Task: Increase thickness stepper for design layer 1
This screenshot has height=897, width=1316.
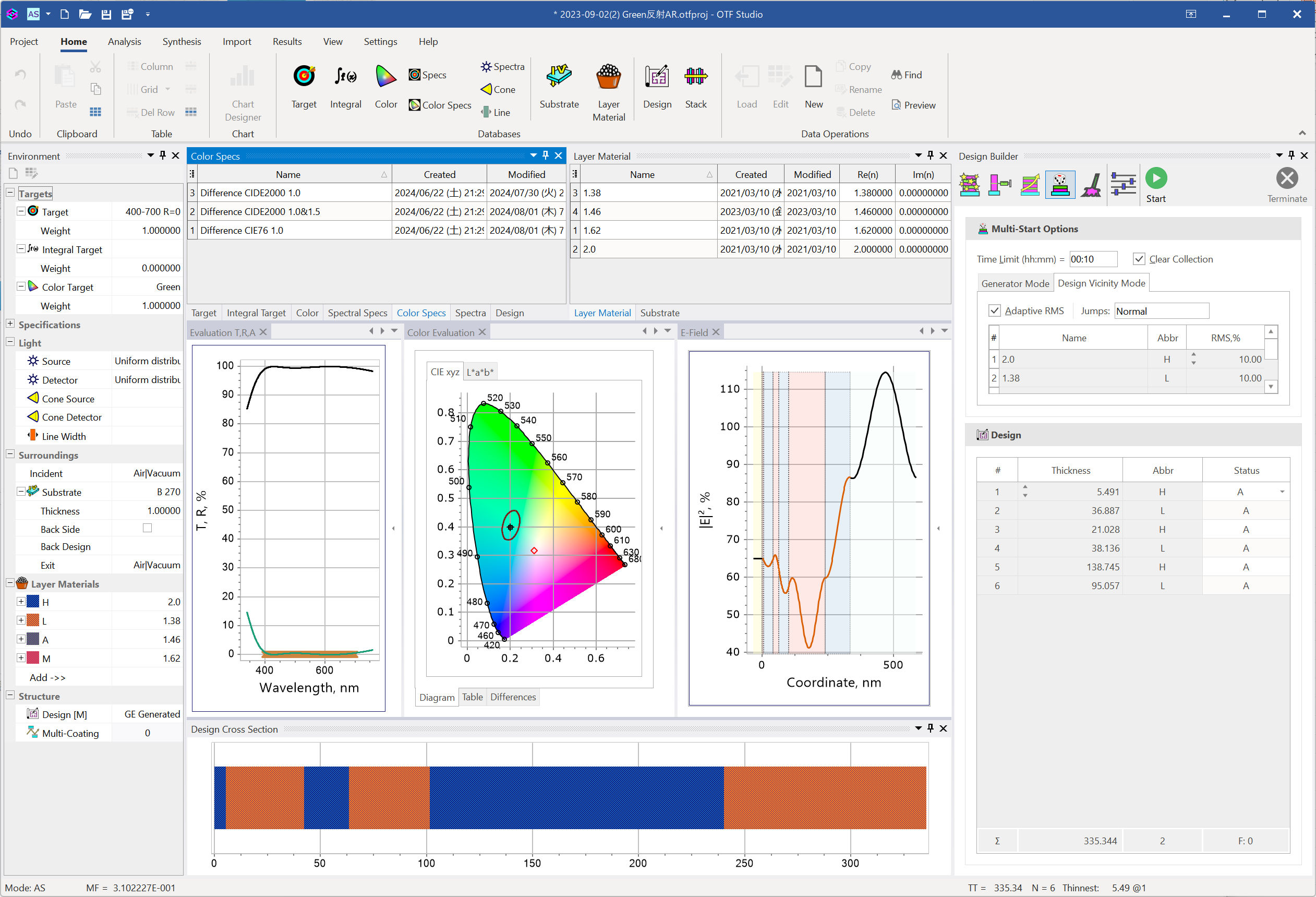Action: tap(1024, 487)
